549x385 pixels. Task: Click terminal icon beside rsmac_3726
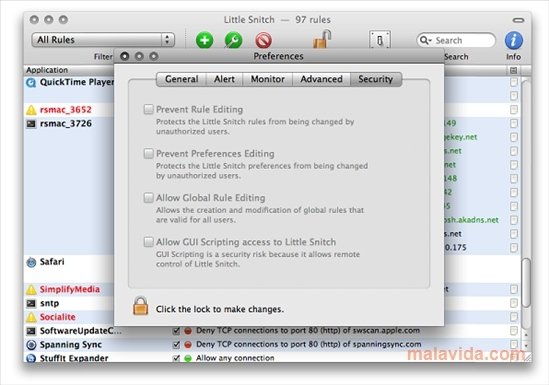click(x=31, y=124)
